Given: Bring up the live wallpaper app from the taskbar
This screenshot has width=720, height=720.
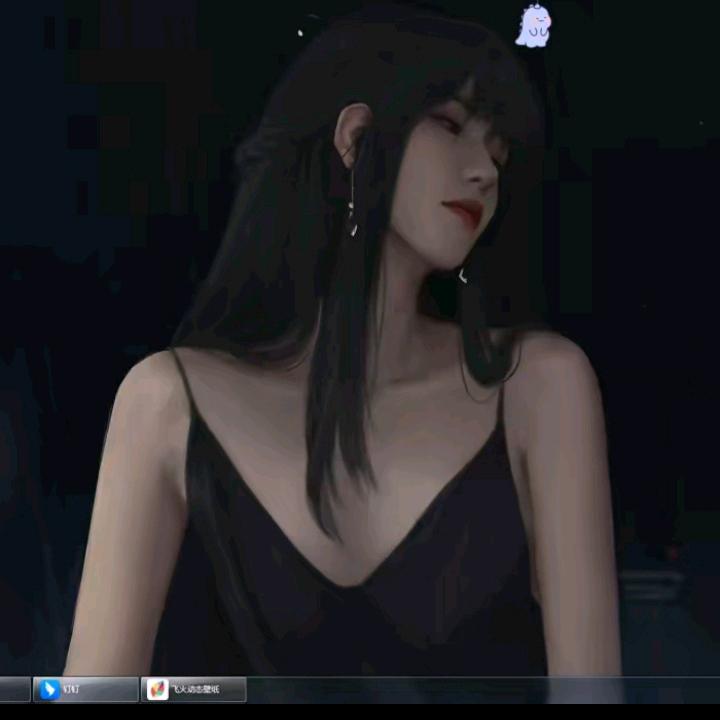Looking at the screenshot, I should (195, 689).
